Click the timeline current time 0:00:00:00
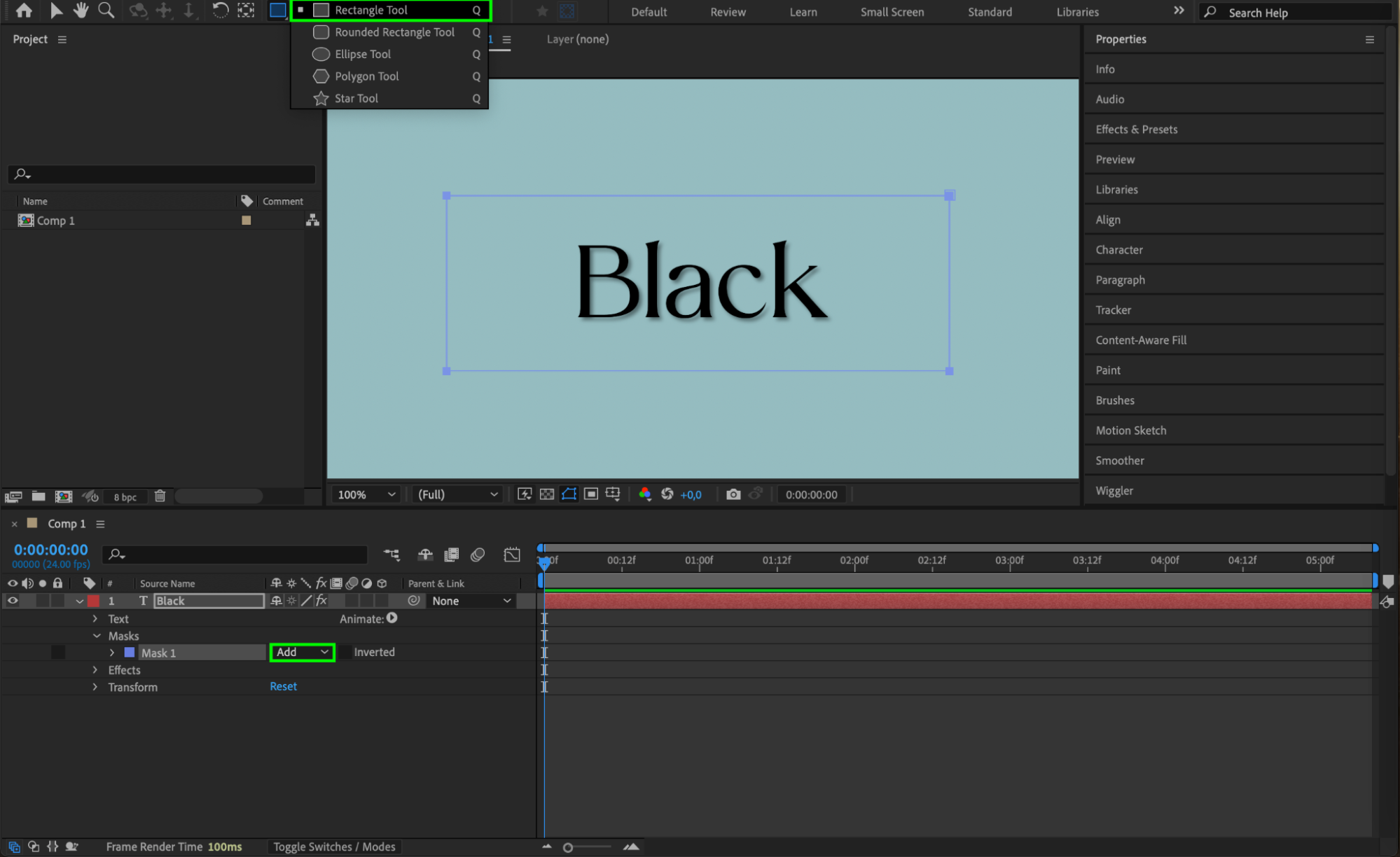1400x857 pixels. click(50, 550)
